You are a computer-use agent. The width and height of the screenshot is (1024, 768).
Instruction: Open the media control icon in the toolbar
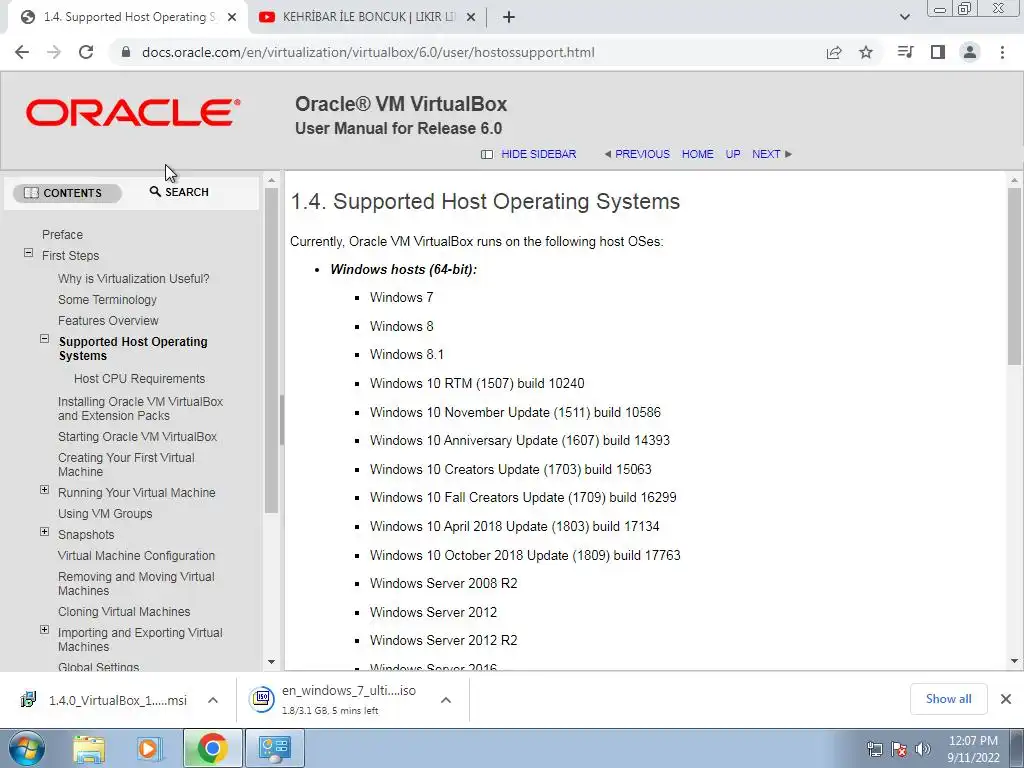[905, 52]
